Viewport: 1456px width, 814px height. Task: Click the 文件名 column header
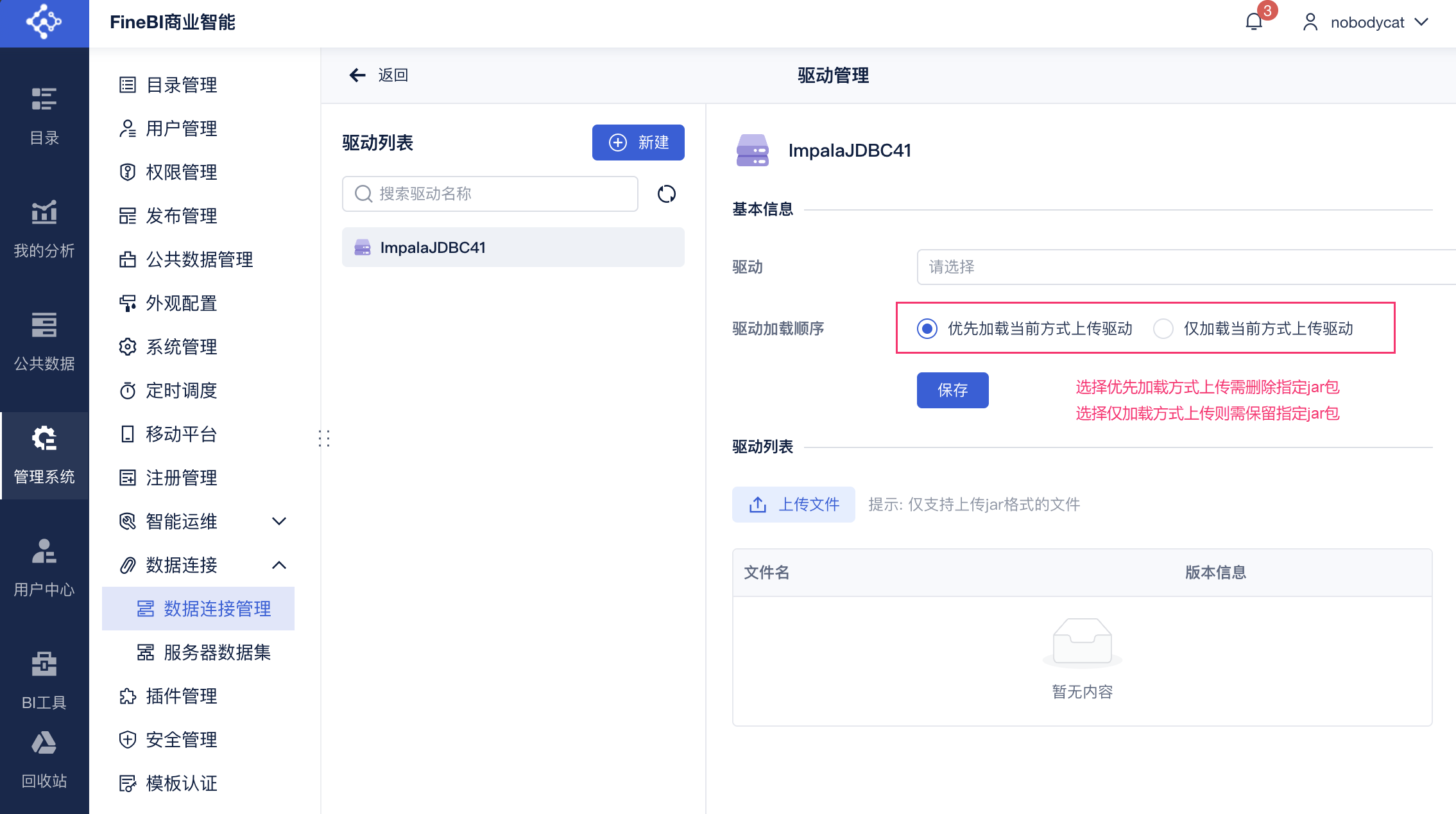click(766, 573)
